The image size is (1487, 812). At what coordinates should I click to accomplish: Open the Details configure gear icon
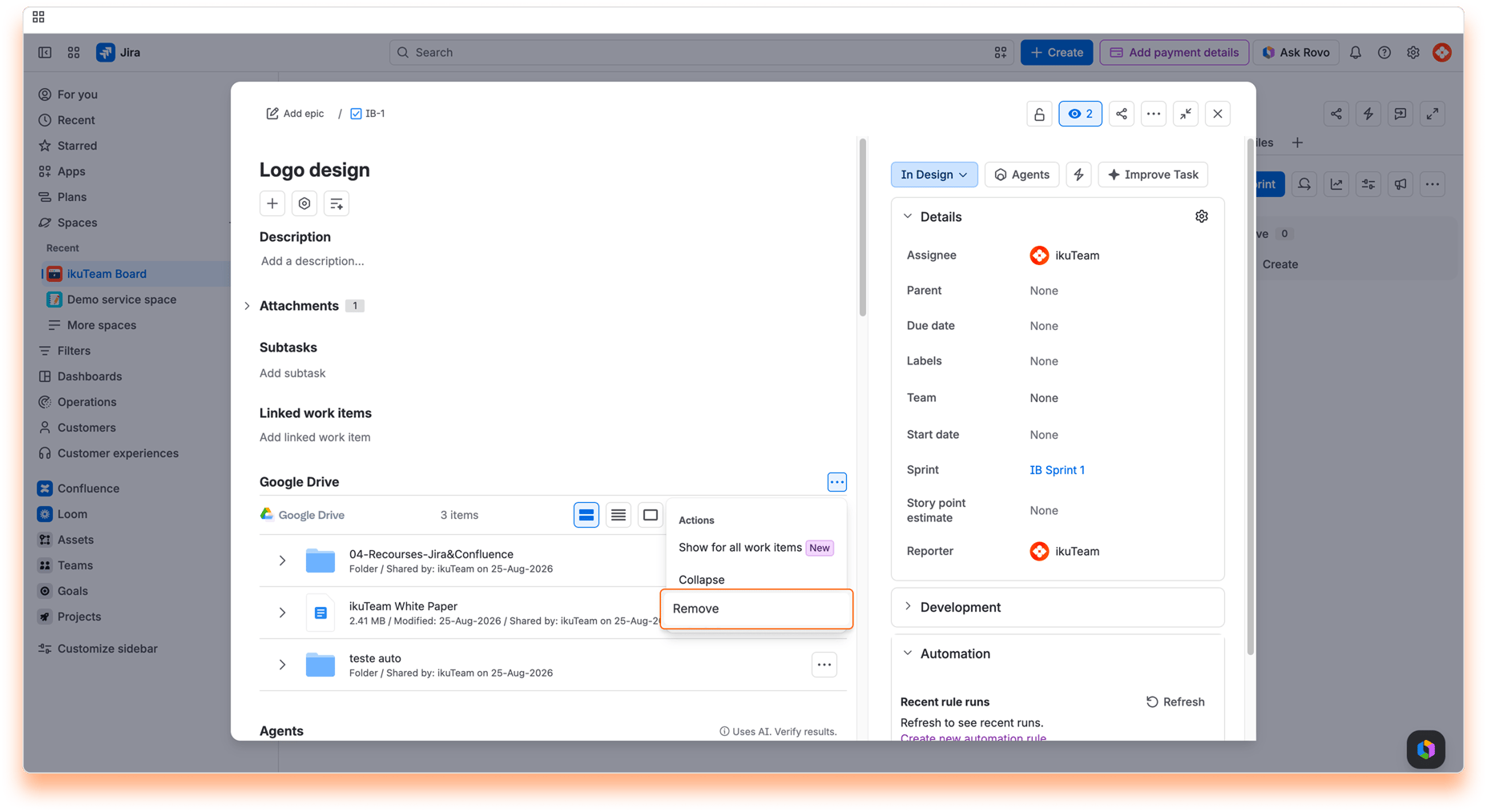point(1202,216)
